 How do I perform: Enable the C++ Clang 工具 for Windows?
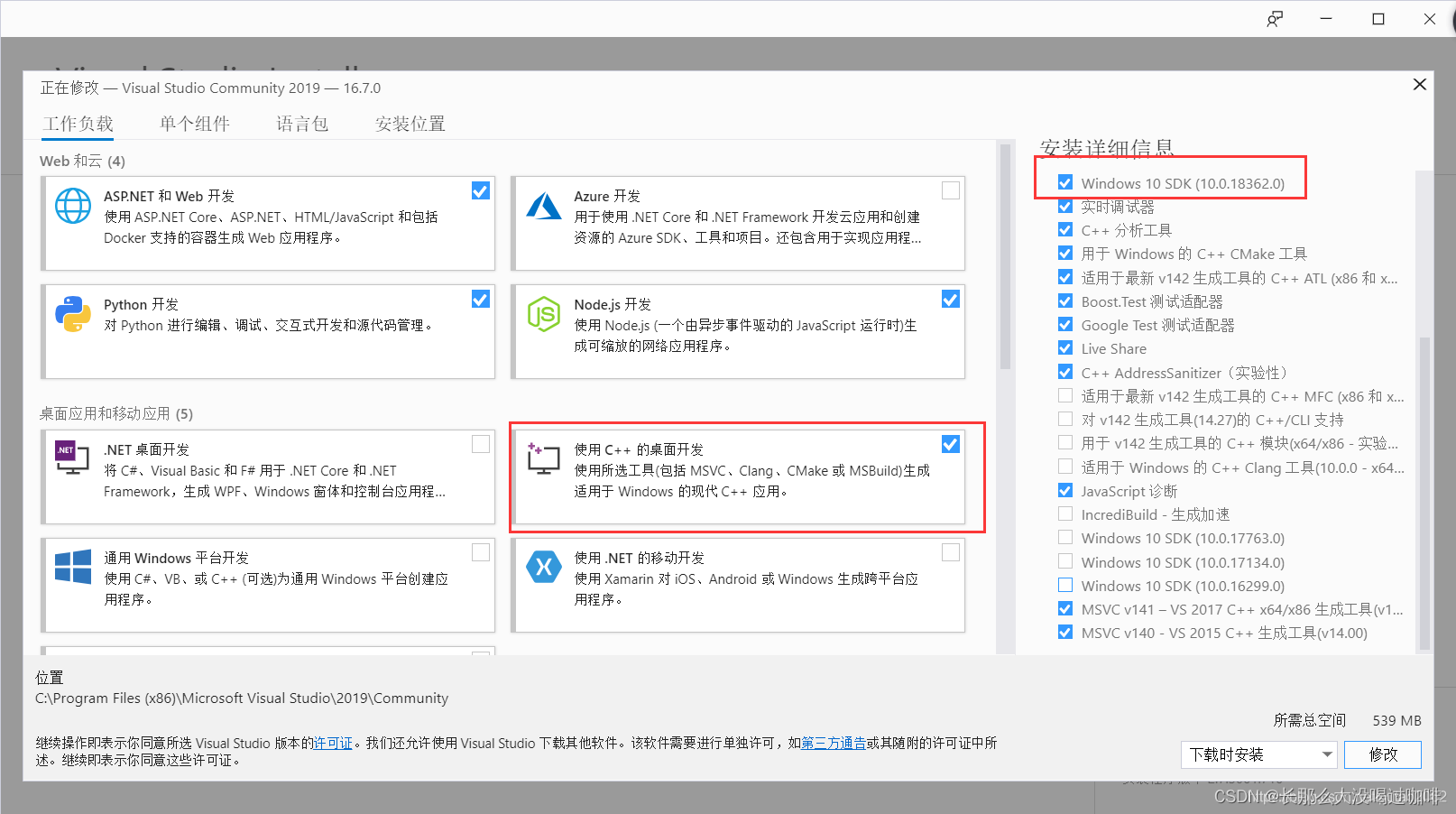click(1065, 467)
